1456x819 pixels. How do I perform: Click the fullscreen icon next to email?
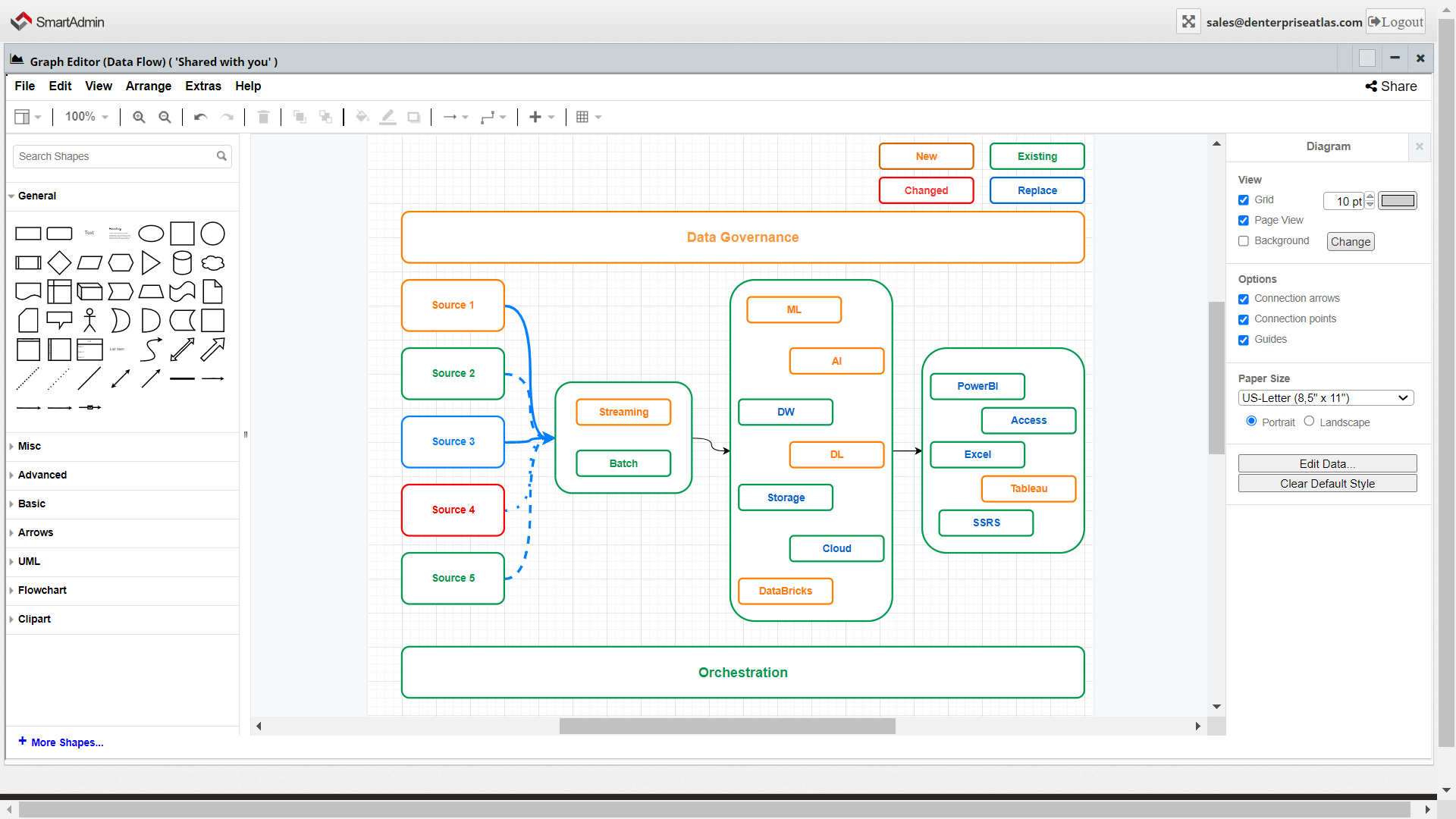point(1188,22)
